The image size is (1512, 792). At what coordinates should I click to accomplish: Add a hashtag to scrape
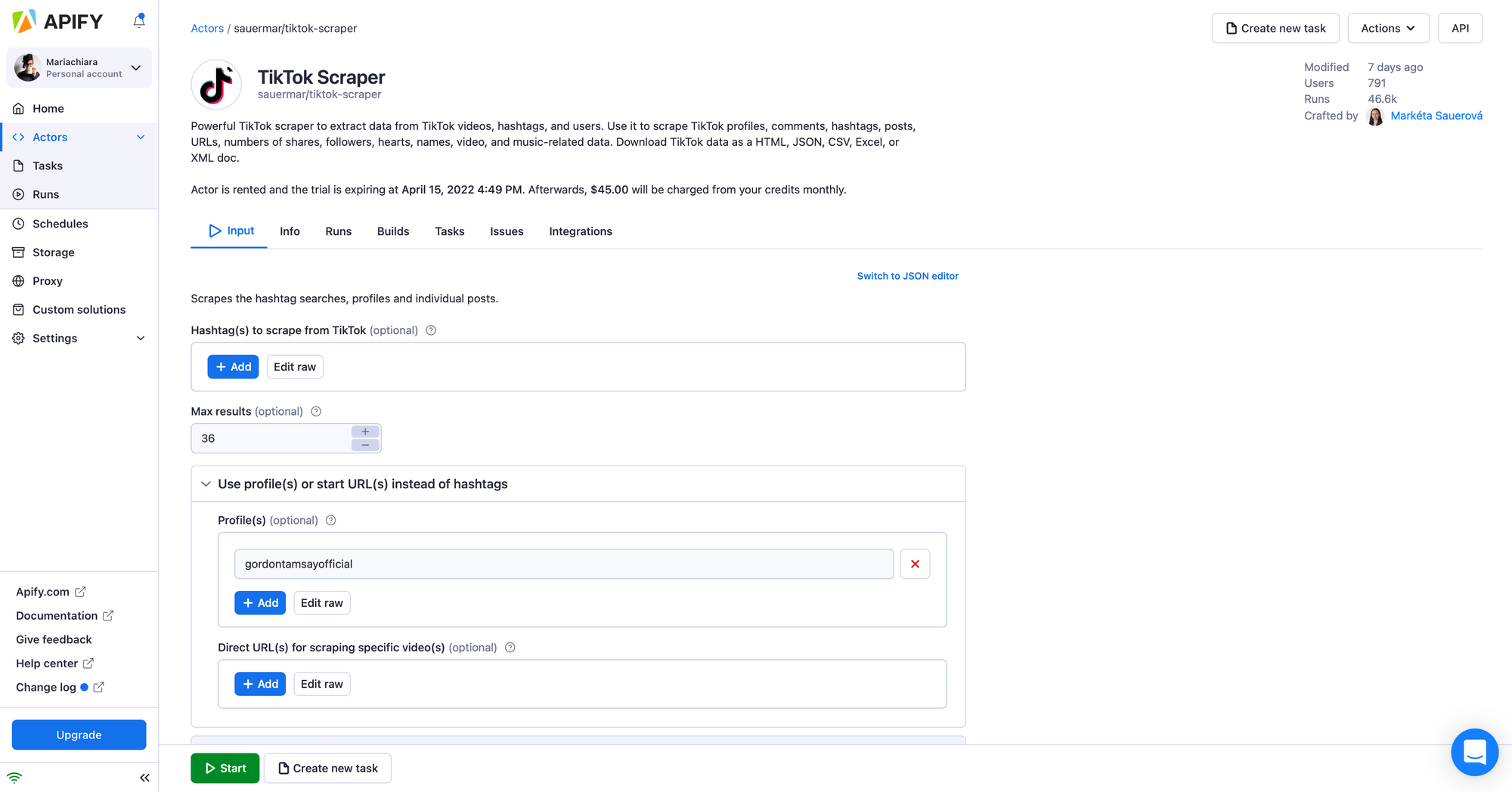233,367
